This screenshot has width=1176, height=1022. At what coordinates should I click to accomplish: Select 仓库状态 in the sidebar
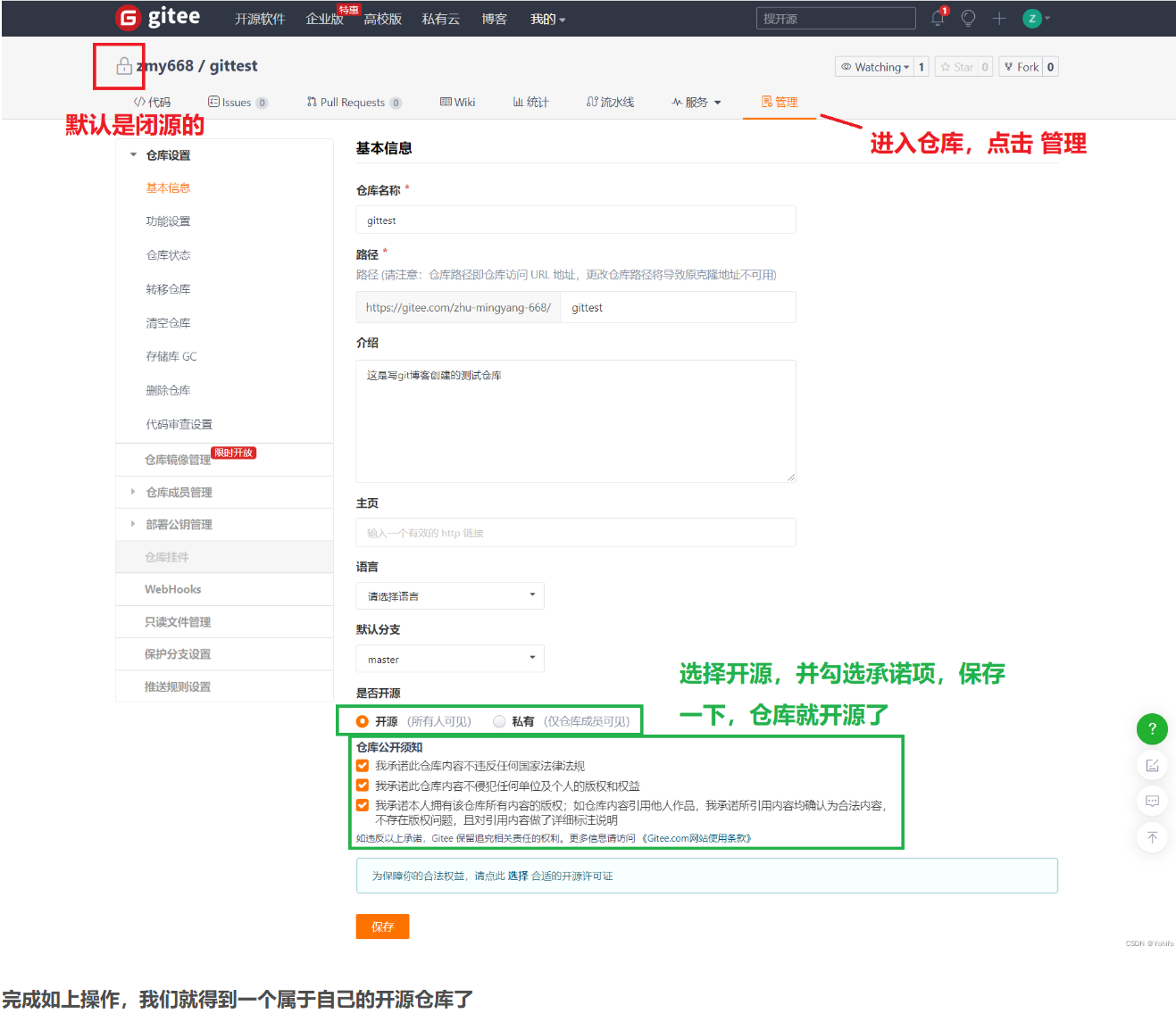click(168, 255)
